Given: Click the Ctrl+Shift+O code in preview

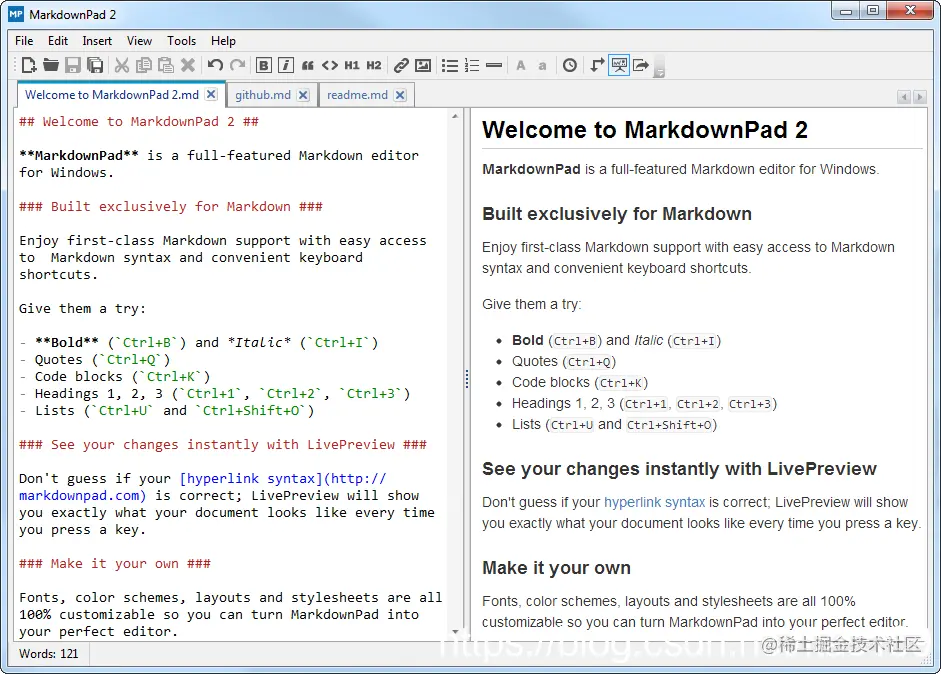Looking at the screenshot, I should click(670, 425).
